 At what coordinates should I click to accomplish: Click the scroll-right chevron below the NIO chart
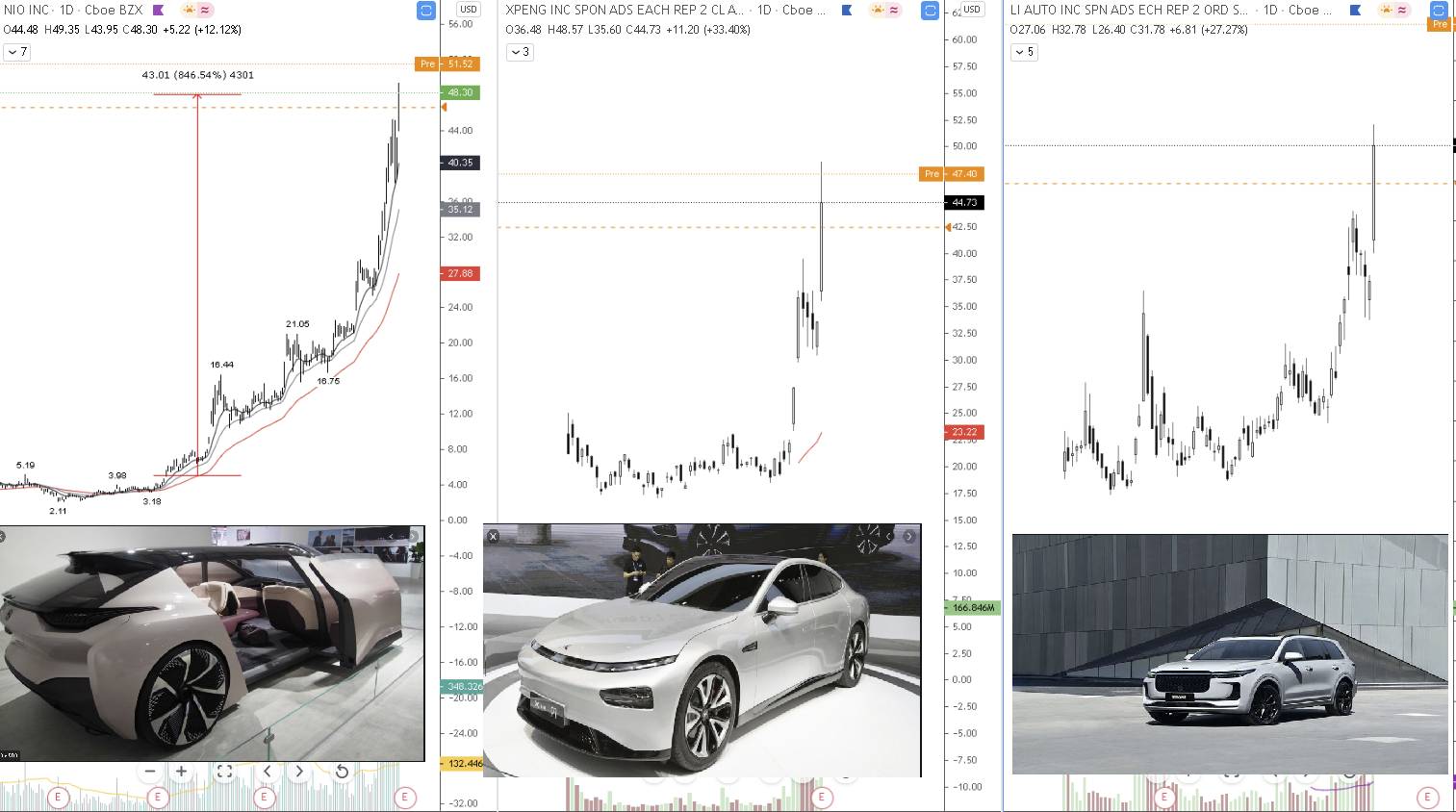click(299, 771)
